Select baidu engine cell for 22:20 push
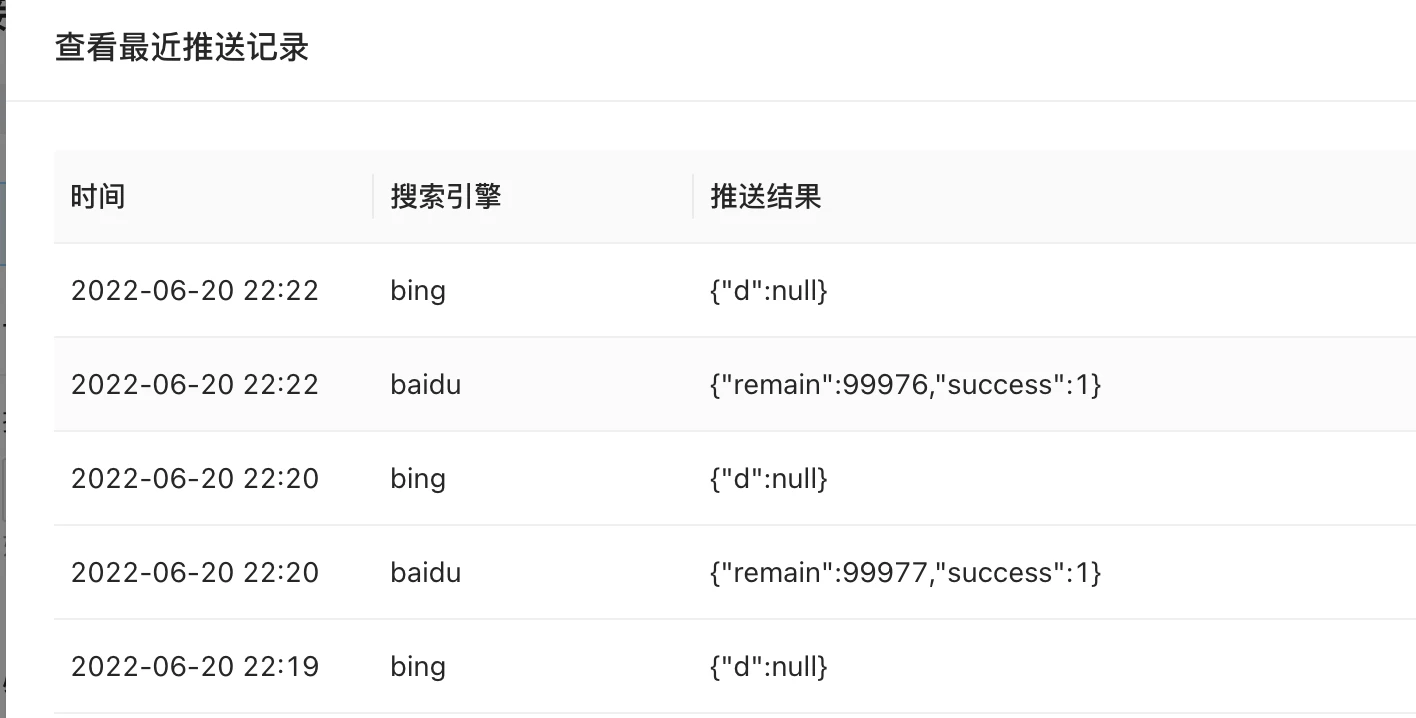Screen dimensions: 1416x718 (426, 573)
